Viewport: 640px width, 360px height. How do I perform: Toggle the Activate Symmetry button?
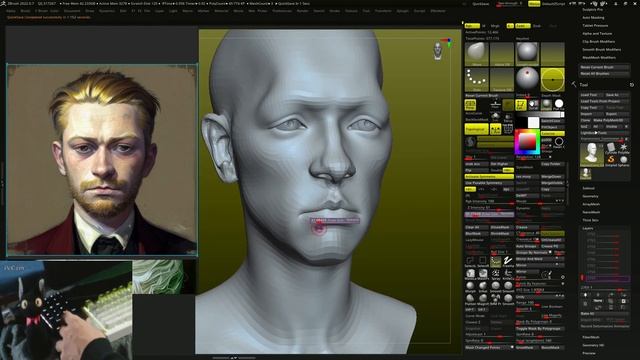click(x=489, y=176)
